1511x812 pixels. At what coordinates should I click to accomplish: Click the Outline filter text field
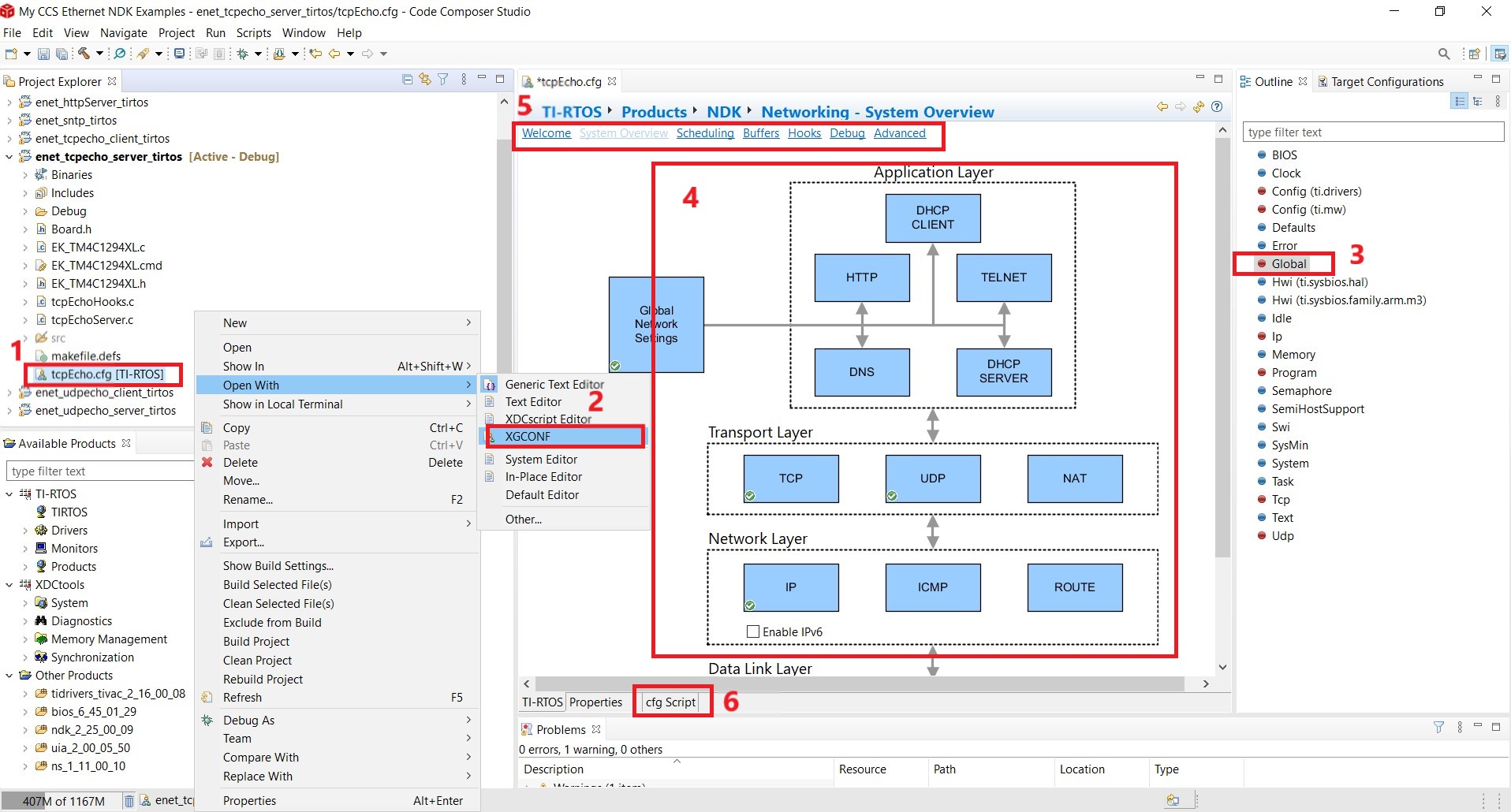pyautogui.click(x=1373, y=132)
